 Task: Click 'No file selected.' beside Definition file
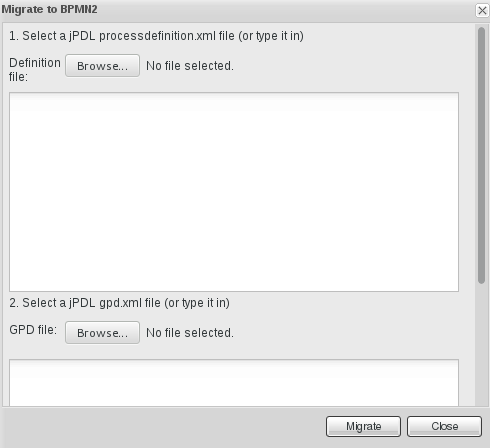(190, 66)
